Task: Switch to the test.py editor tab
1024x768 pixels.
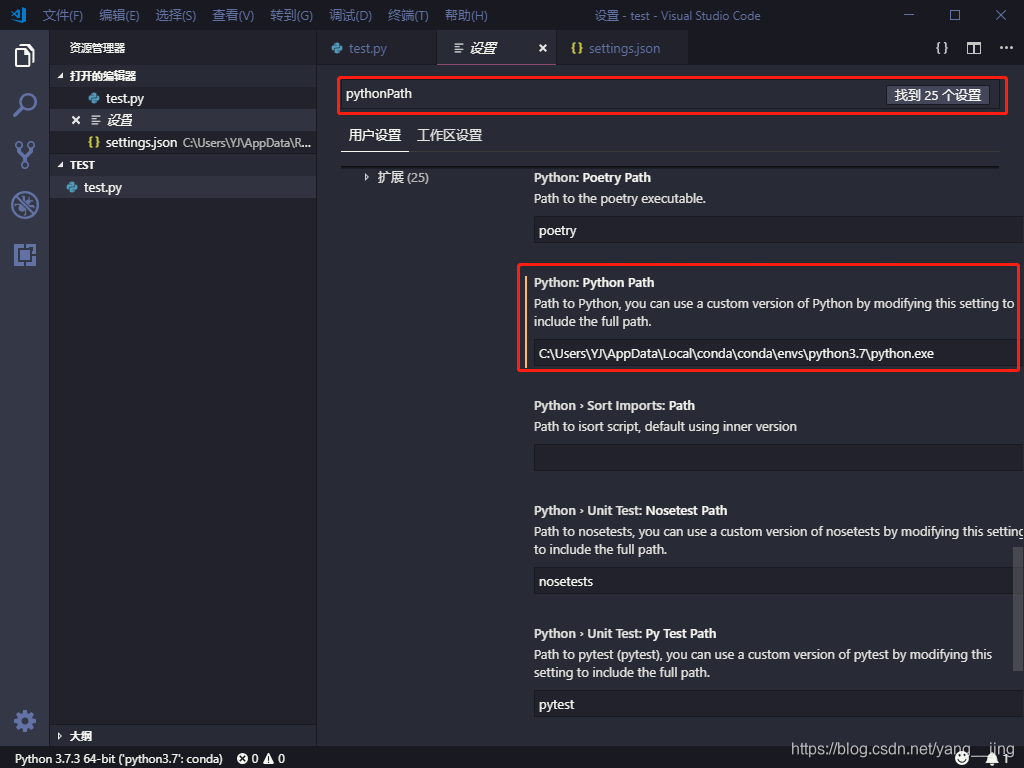Action: click(x=377, y=48)
